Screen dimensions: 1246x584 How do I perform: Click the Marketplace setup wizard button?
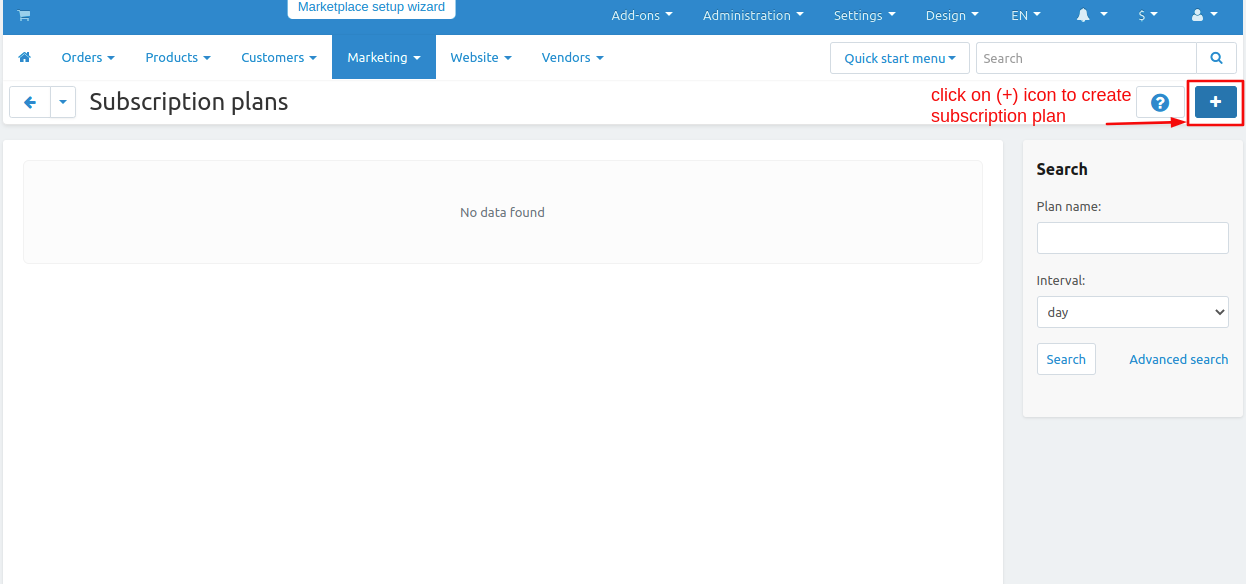click(371, 8)
